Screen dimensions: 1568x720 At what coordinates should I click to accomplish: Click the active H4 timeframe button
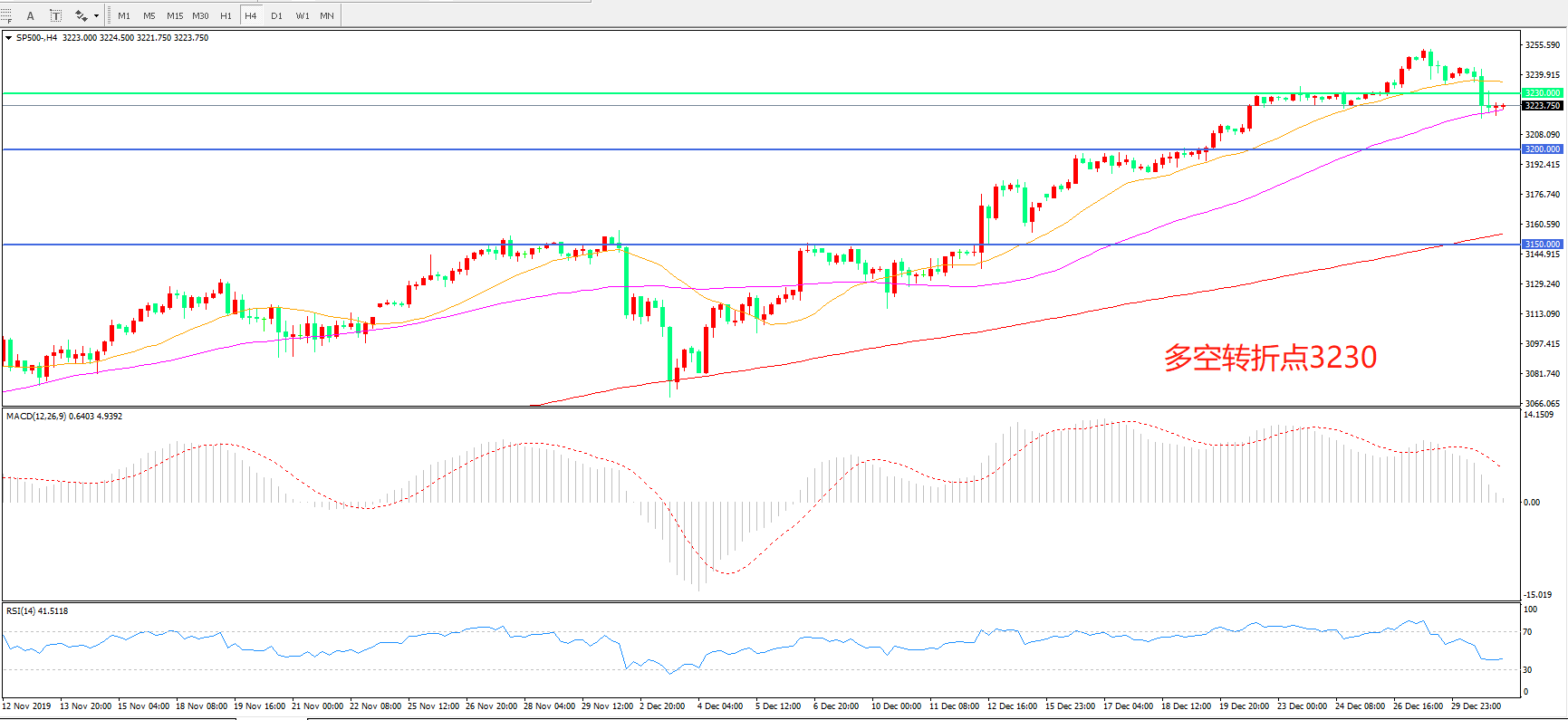tap(251, 15)
